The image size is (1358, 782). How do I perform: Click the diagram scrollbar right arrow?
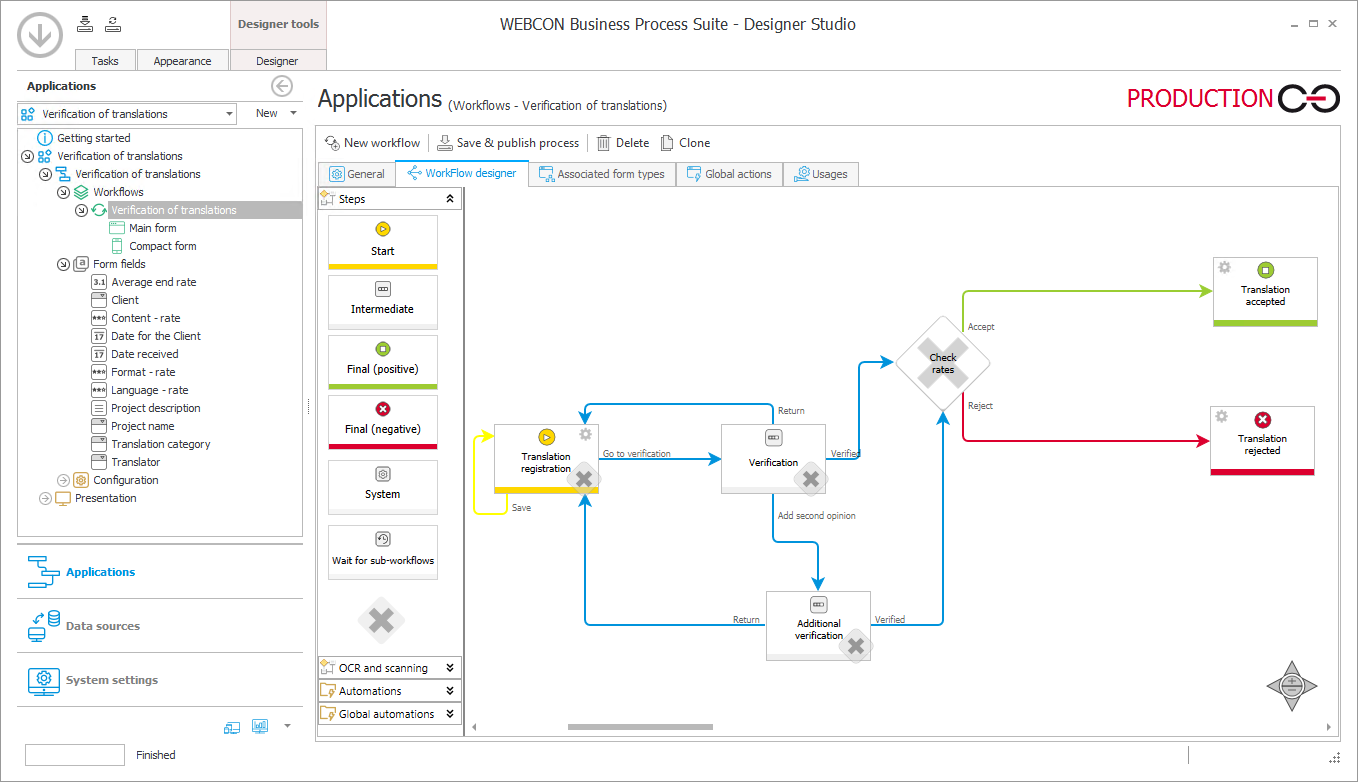click(1329, 727)
